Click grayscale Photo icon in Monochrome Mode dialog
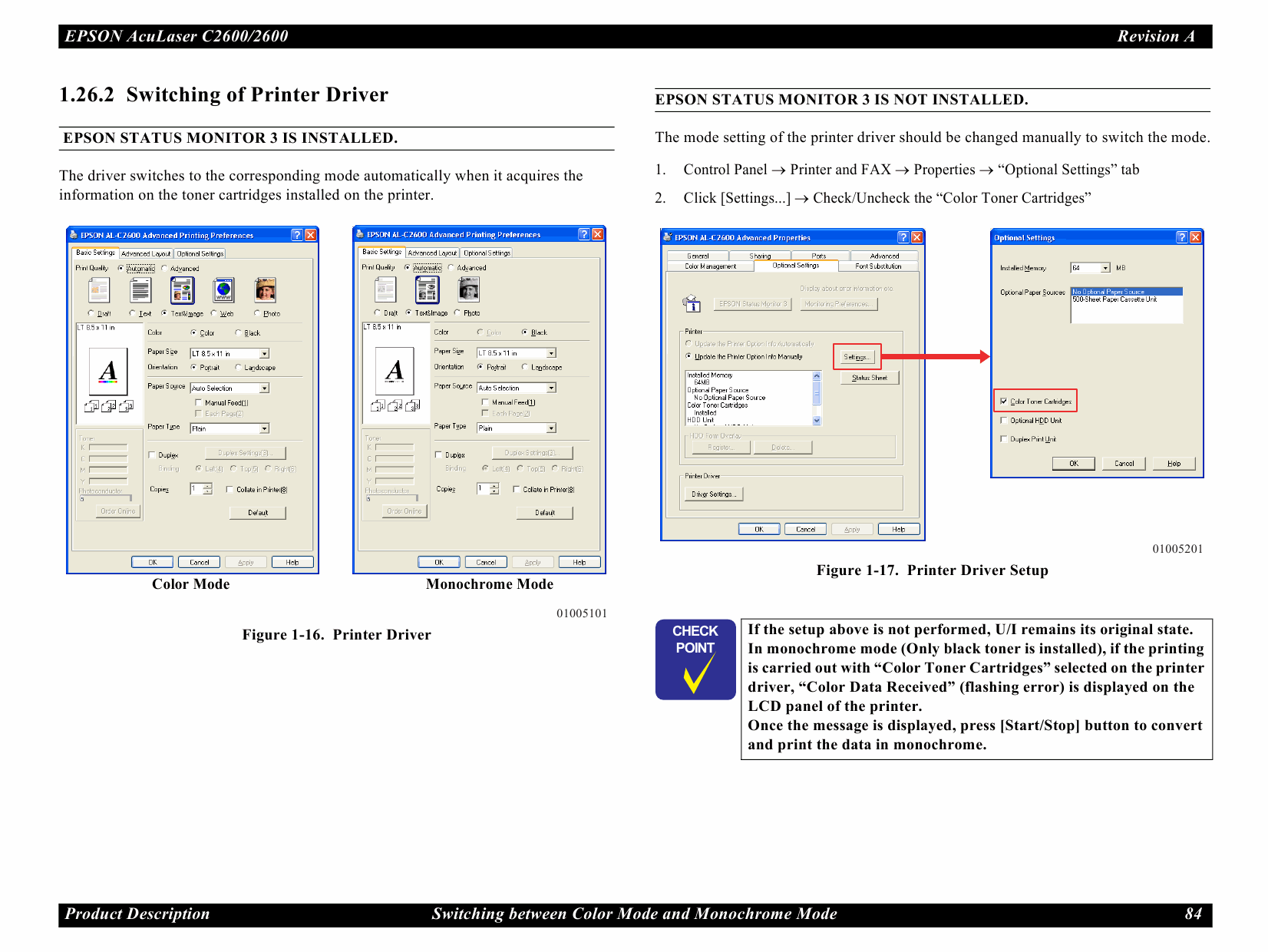 [468, 290]
